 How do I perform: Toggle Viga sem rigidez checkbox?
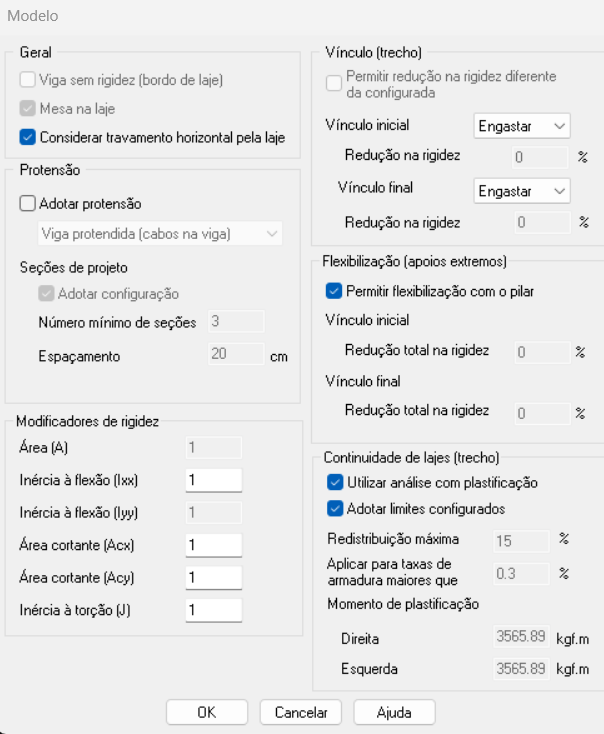pyautogui.click(x=27, y=81)
